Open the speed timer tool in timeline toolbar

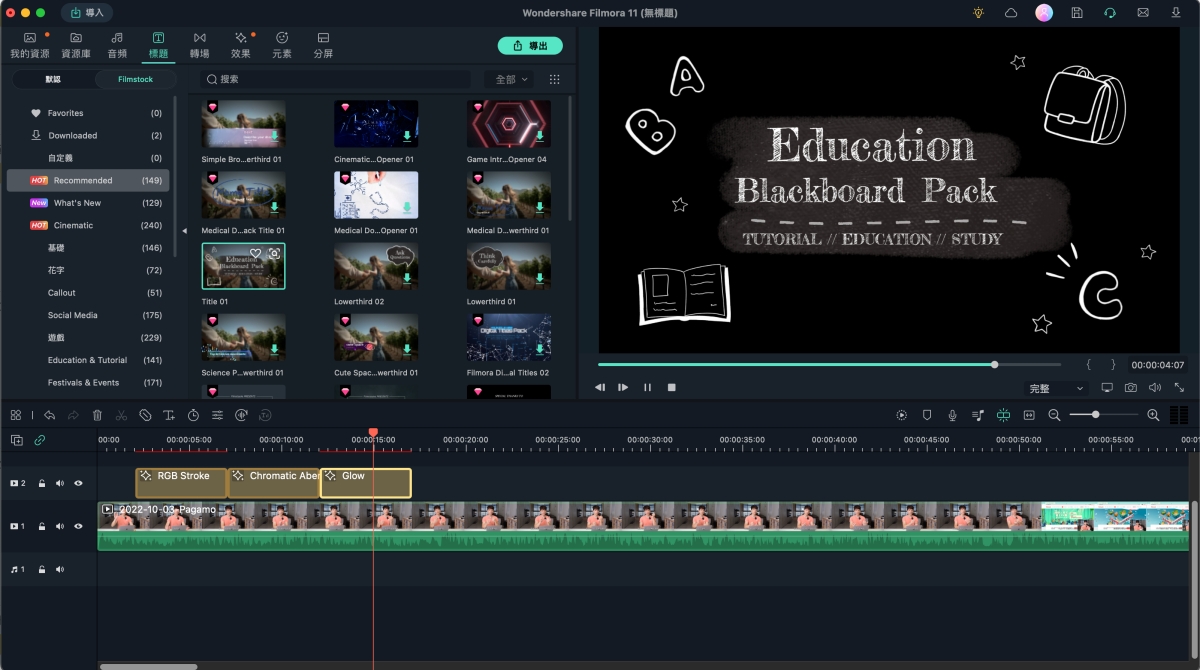(x=193, y=415)
